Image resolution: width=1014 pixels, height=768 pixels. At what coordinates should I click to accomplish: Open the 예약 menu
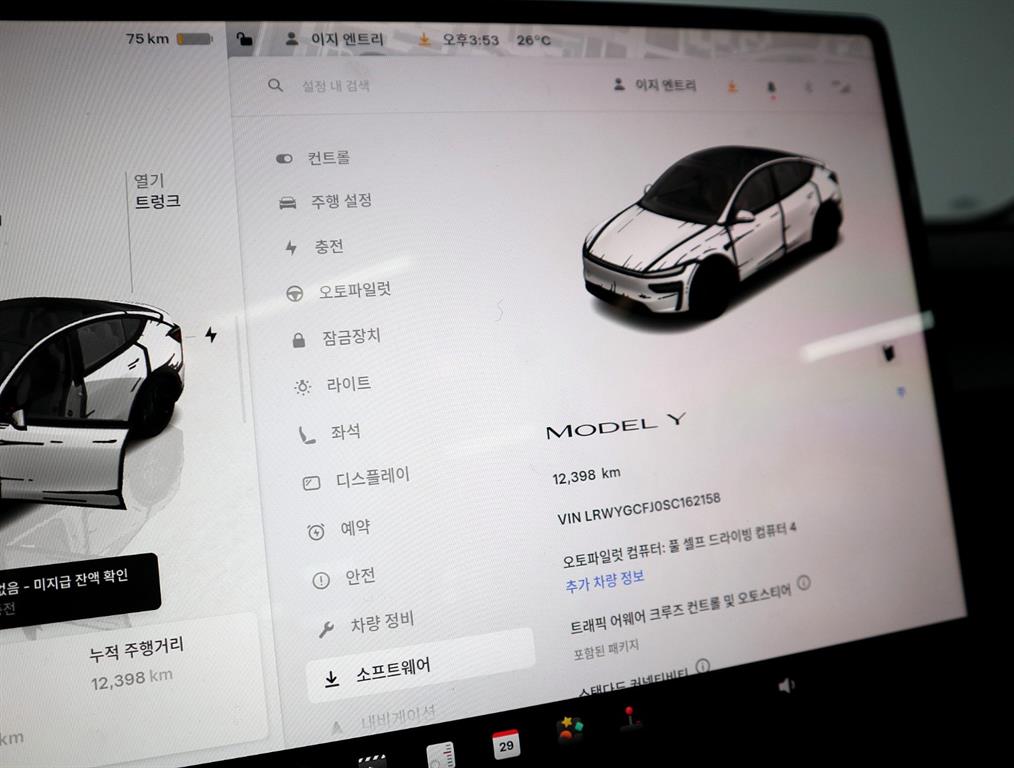click(x=356, y=528)
